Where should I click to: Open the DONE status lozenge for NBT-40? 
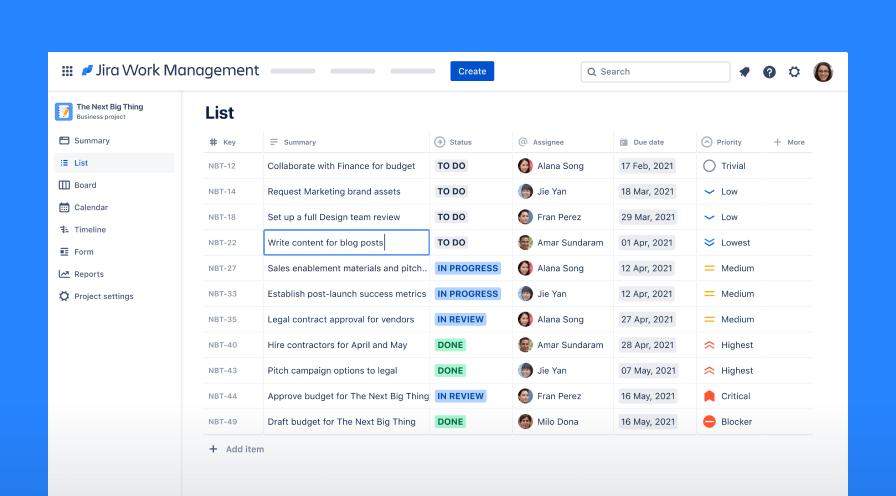click(x=450, y=345)
